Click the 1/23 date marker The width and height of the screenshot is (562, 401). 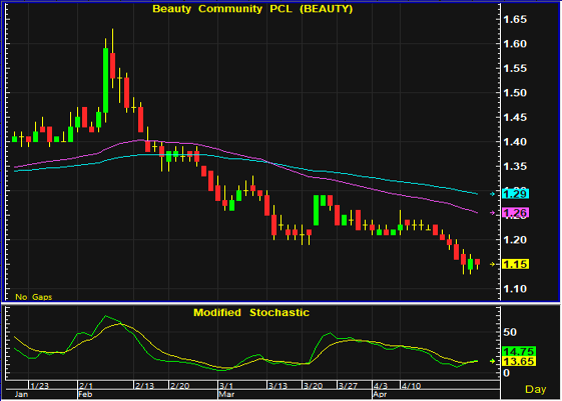point(39,386)
